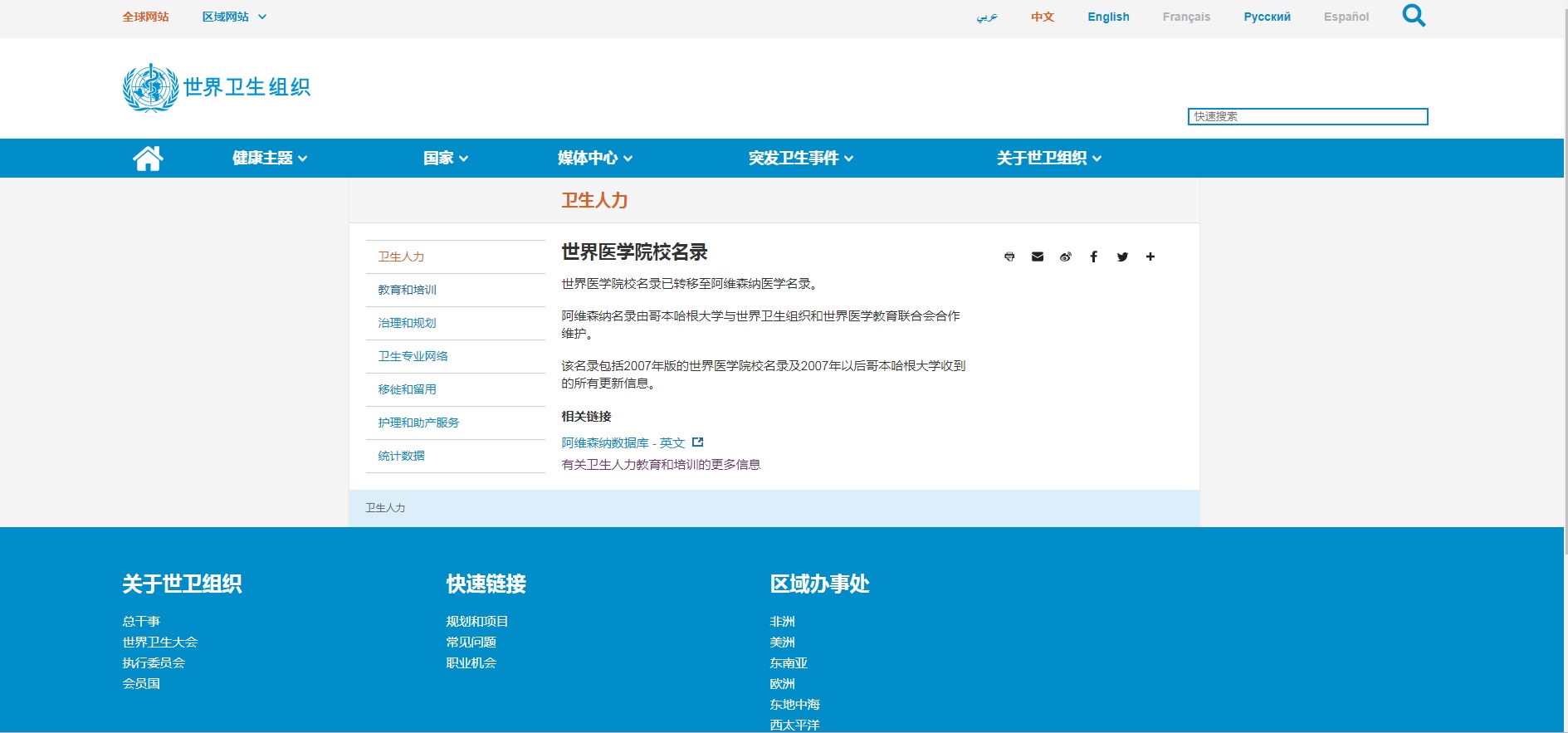Open 卫生专业网络 sidebar item
Image resolution: width=1568 pixels, height=733 pixels.
pyautogui.click(x=455, y=356)
